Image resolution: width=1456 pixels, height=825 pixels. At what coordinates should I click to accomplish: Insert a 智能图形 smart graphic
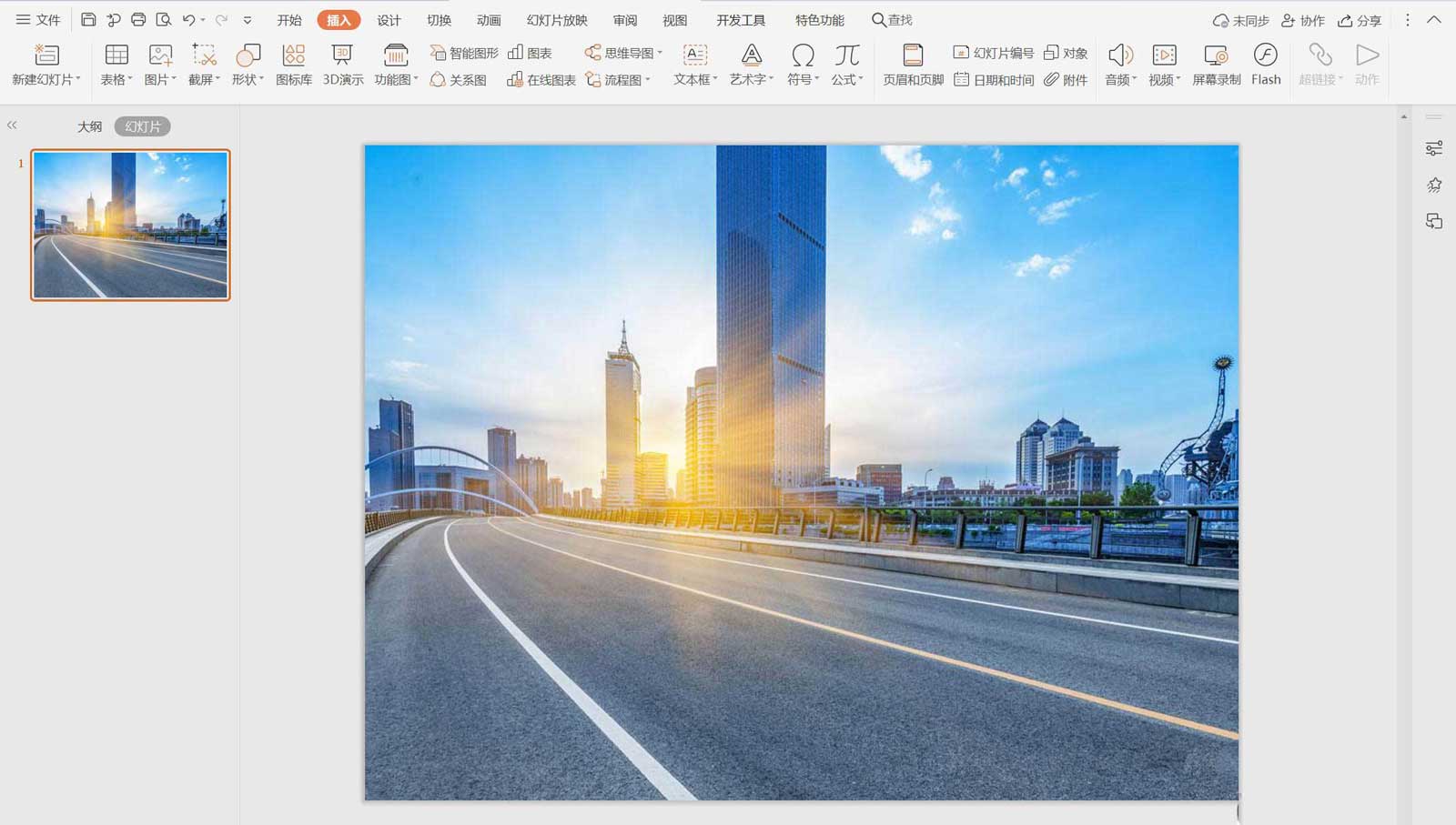click(x=464, y=53)
